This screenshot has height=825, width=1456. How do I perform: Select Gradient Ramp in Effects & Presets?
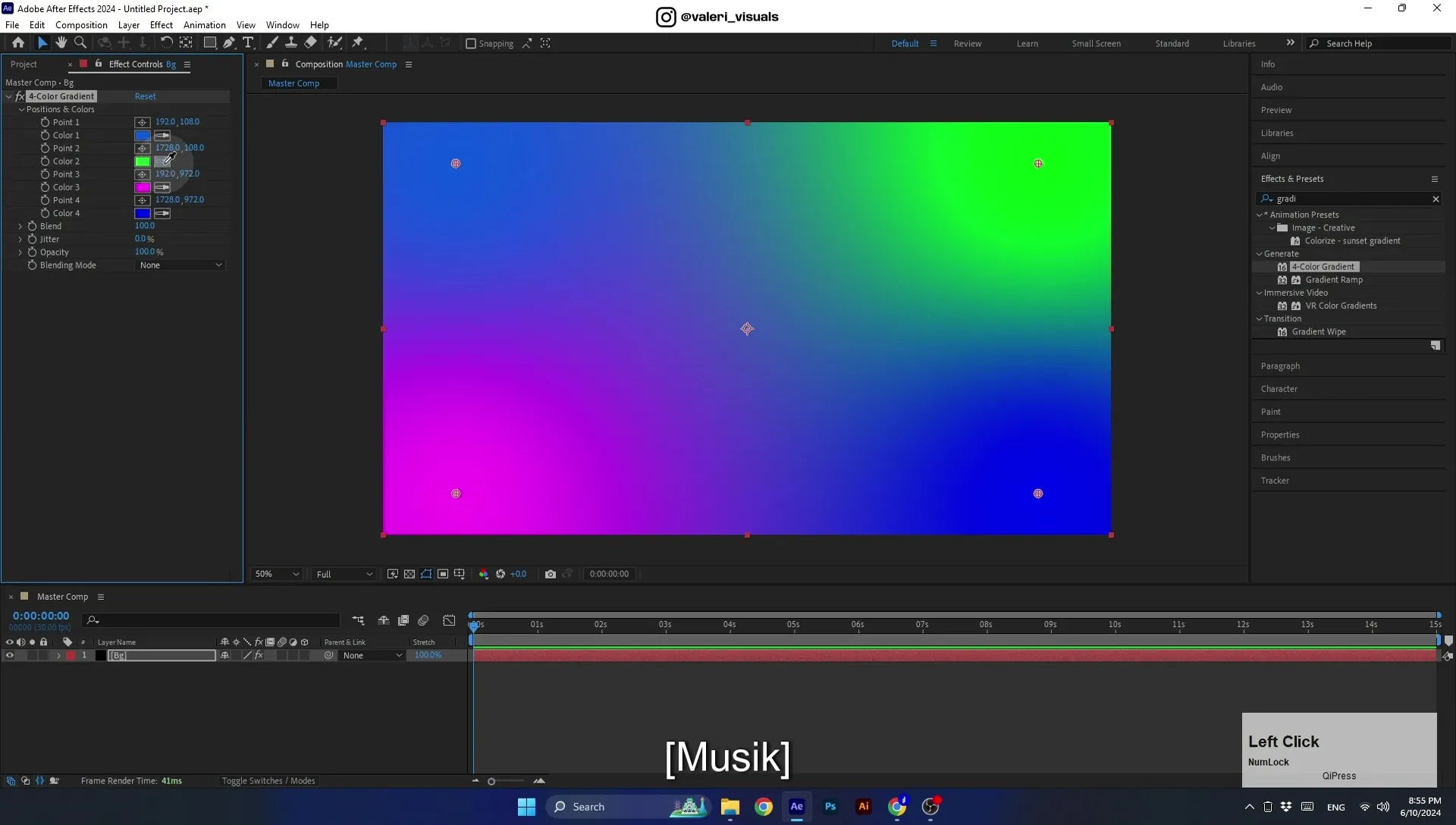tap(1334, 280)
